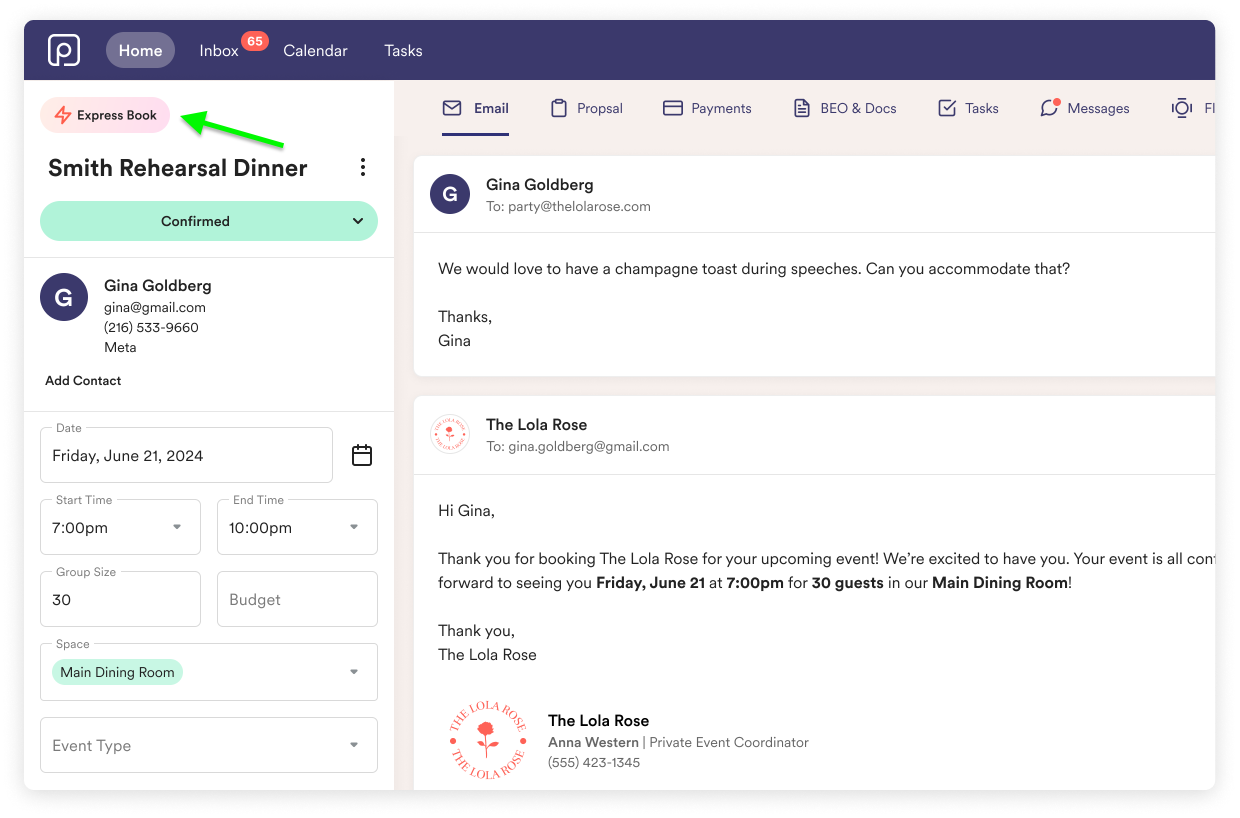Open the End Time dropdown
This screenshot has height=818, width=1240.
[x=297, y=527]
